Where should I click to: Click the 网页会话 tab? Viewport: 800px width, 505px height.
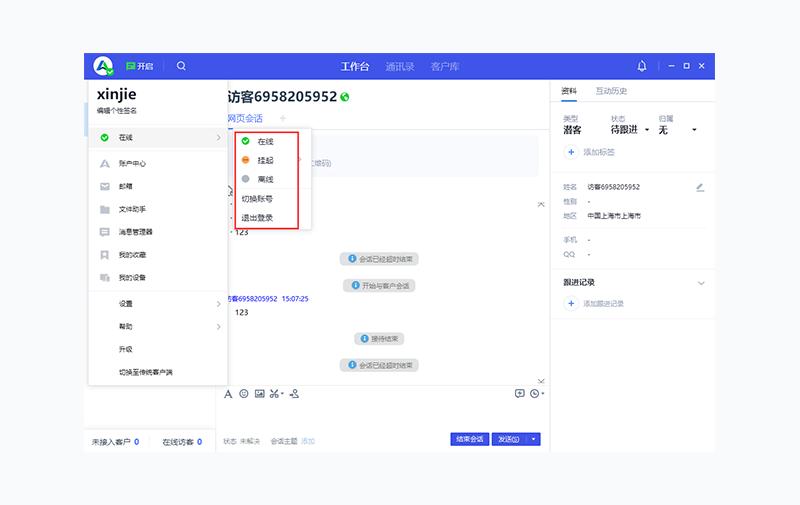(x=245, y=118)
